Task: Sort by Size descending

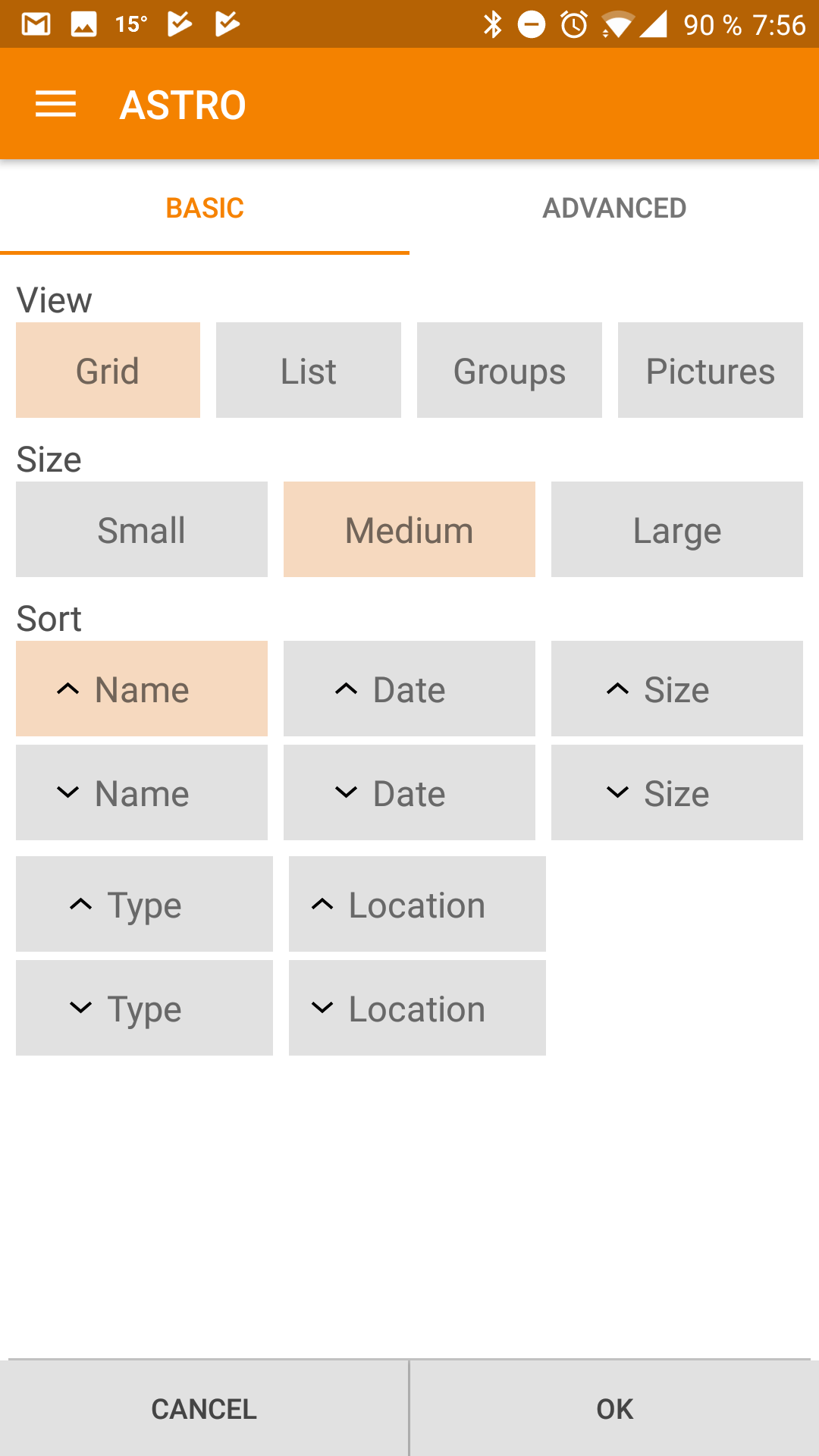Action: pos(677,792)
